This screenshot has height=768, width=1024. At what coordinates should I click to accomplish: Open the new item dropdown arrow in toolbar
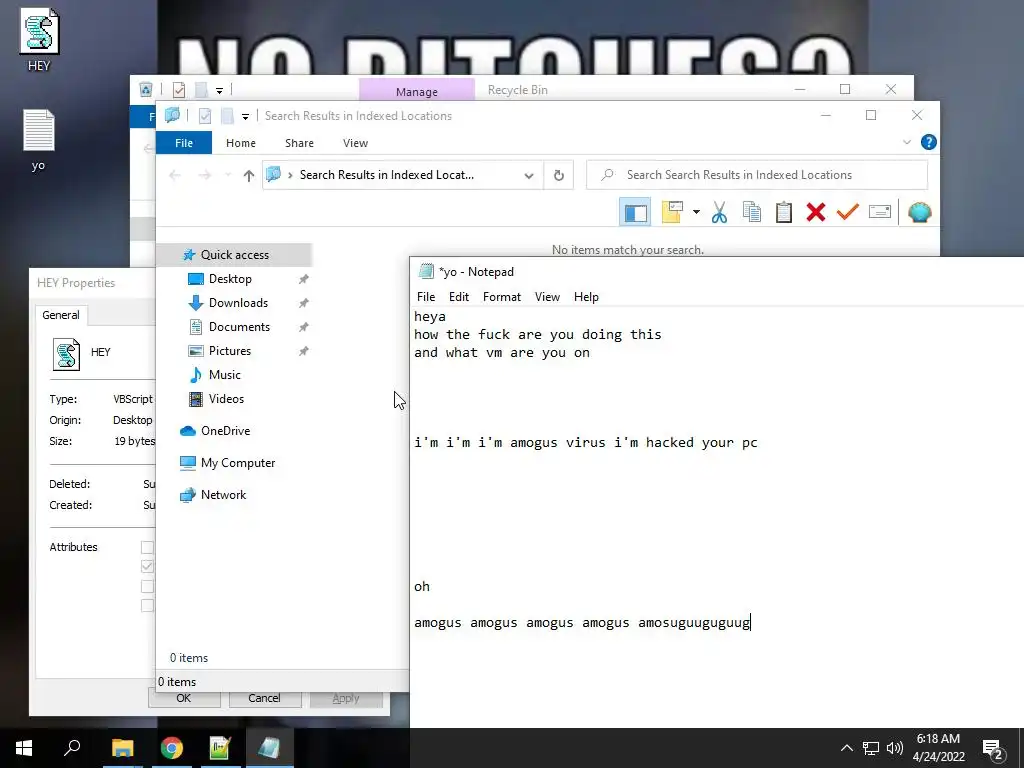(696, 212)
